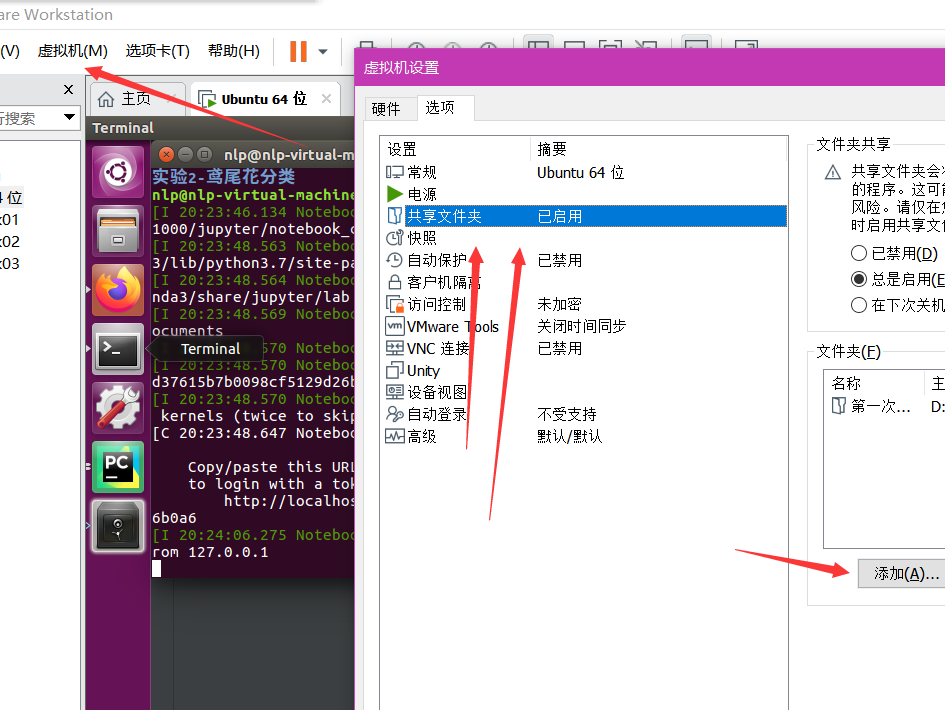Viewport: 945px width, 710px height.
Task: Open the 帮助(H) menu
Action: (234, 51)
